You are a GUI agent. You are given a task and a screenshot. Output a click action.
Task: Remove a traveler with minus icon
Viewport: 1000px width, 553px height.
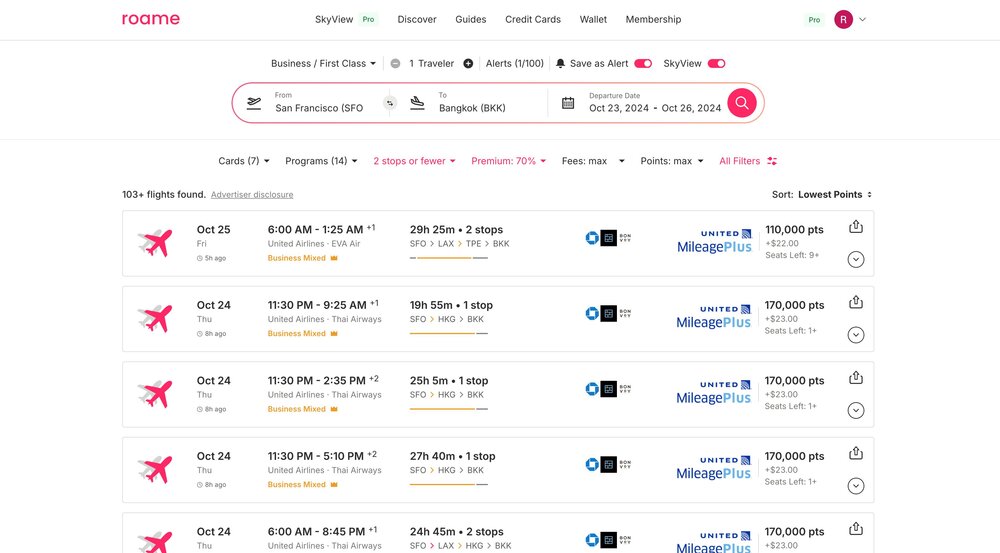tap(395, 64)
